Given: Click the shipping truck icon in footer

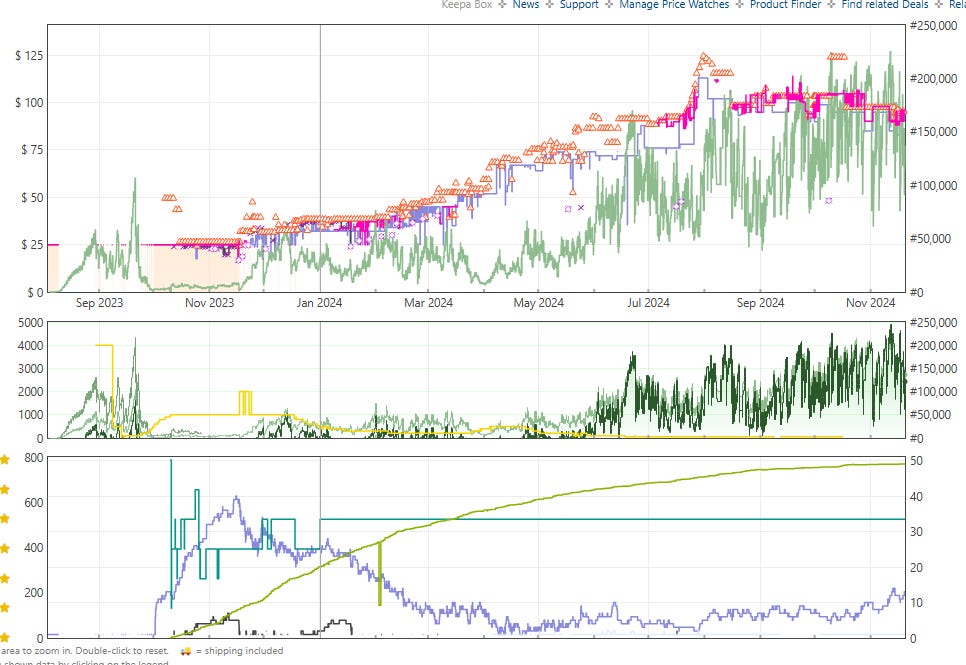Looking at the screenshot, I should pos(185,651).
